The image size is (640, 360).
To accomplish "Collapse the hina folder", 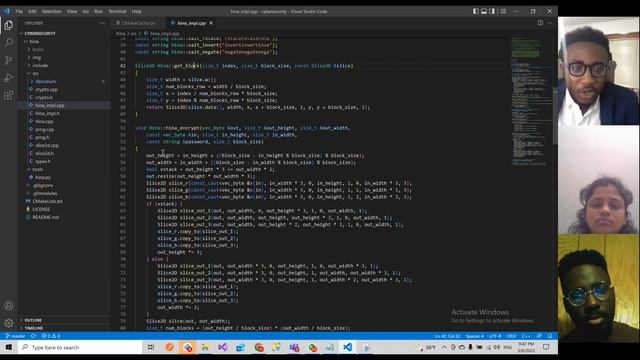I will 64,42.
